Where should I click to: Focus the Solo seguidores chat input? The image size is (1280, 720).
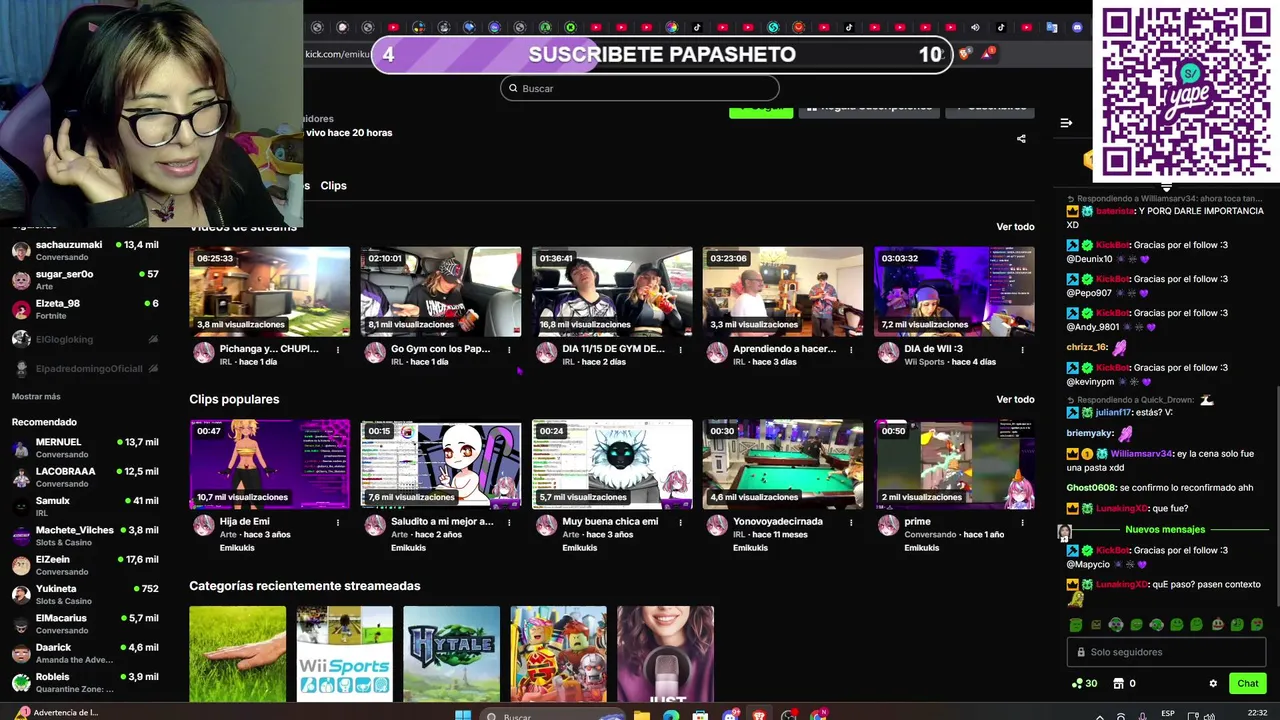coord(1166,652)
